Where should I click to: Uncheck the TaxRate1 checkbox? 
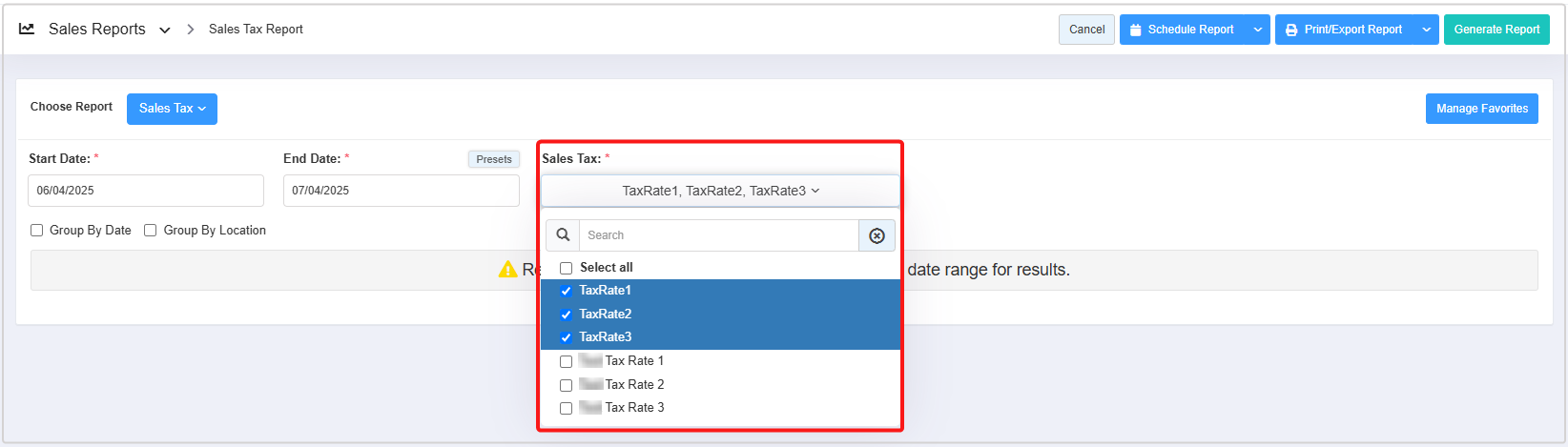pyautogui.click(x=566, y=291)
